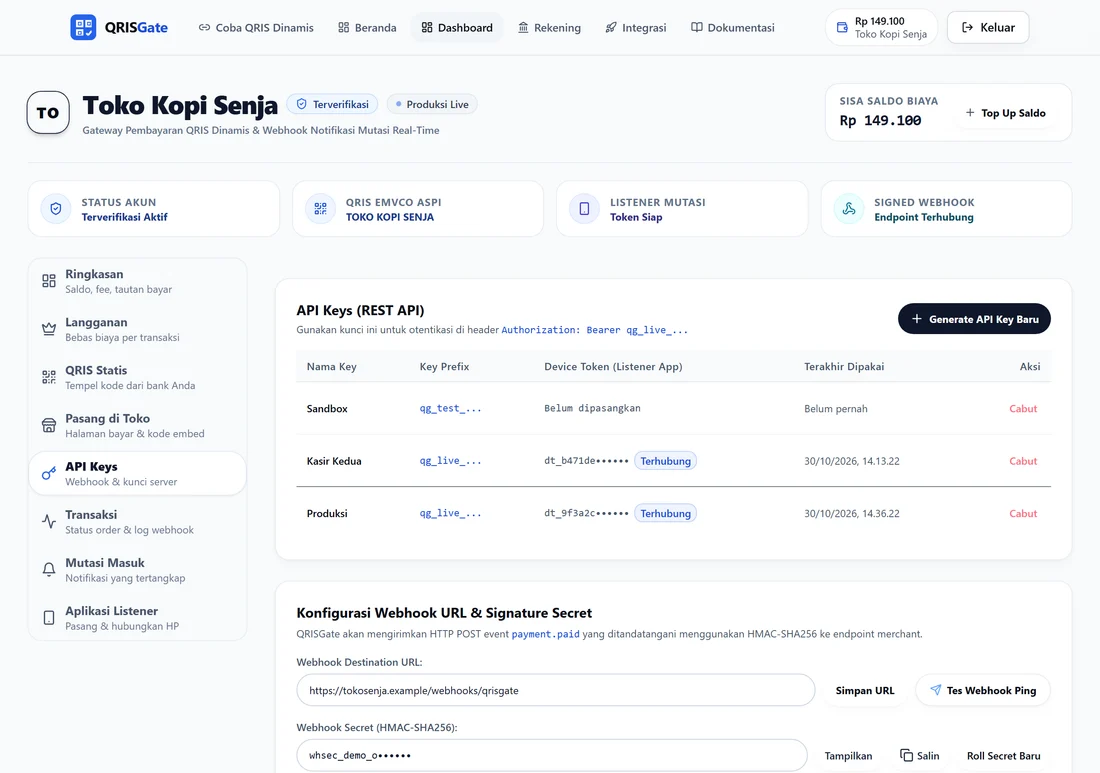Image resolution: width=1100 pixels, height=773 pixels.
Task: Click the dt_b471de device token text
Action: (x=586, y=461)
